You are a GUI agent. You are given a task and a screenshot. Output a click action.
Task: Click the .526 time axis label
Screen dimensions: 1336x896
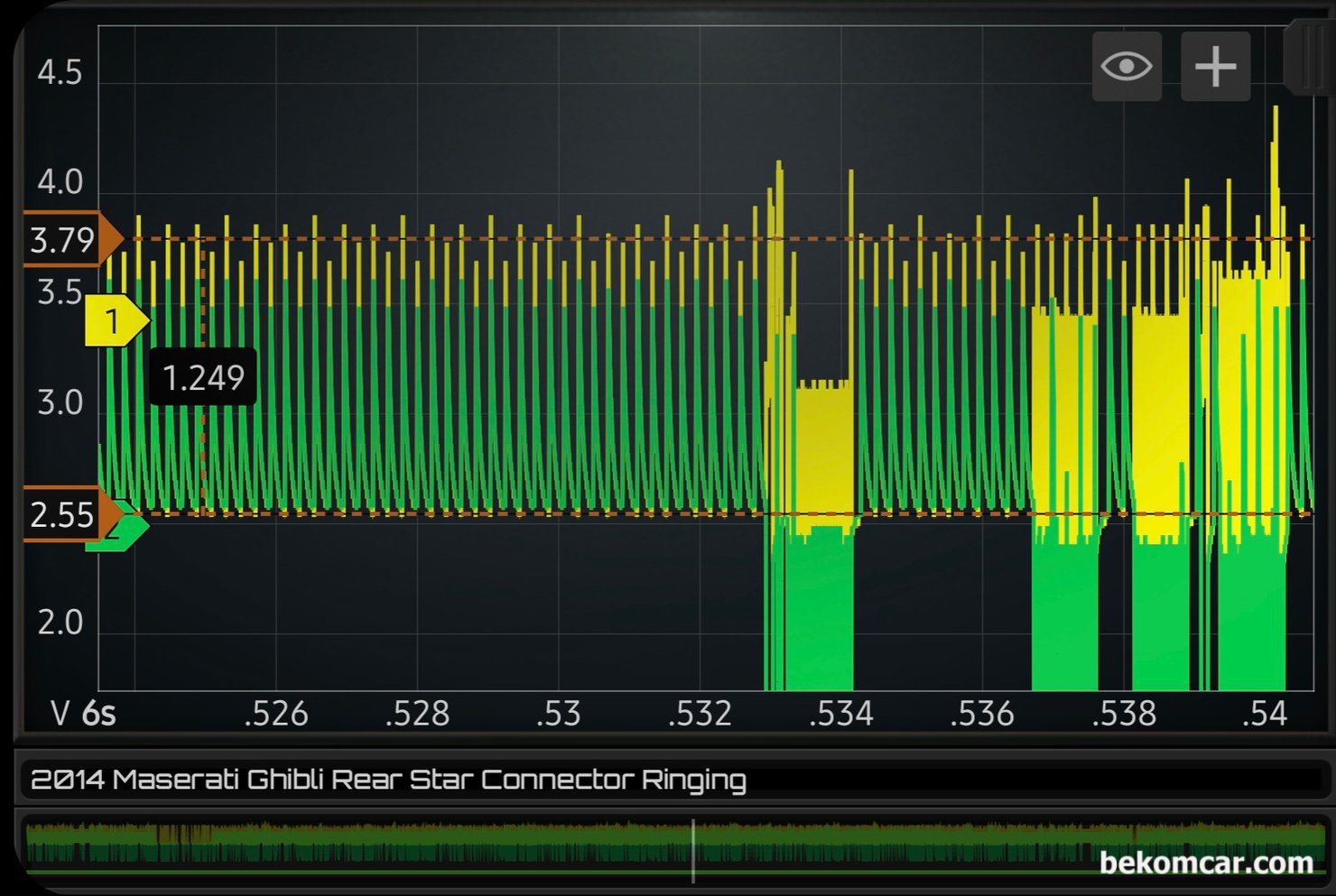276,714
